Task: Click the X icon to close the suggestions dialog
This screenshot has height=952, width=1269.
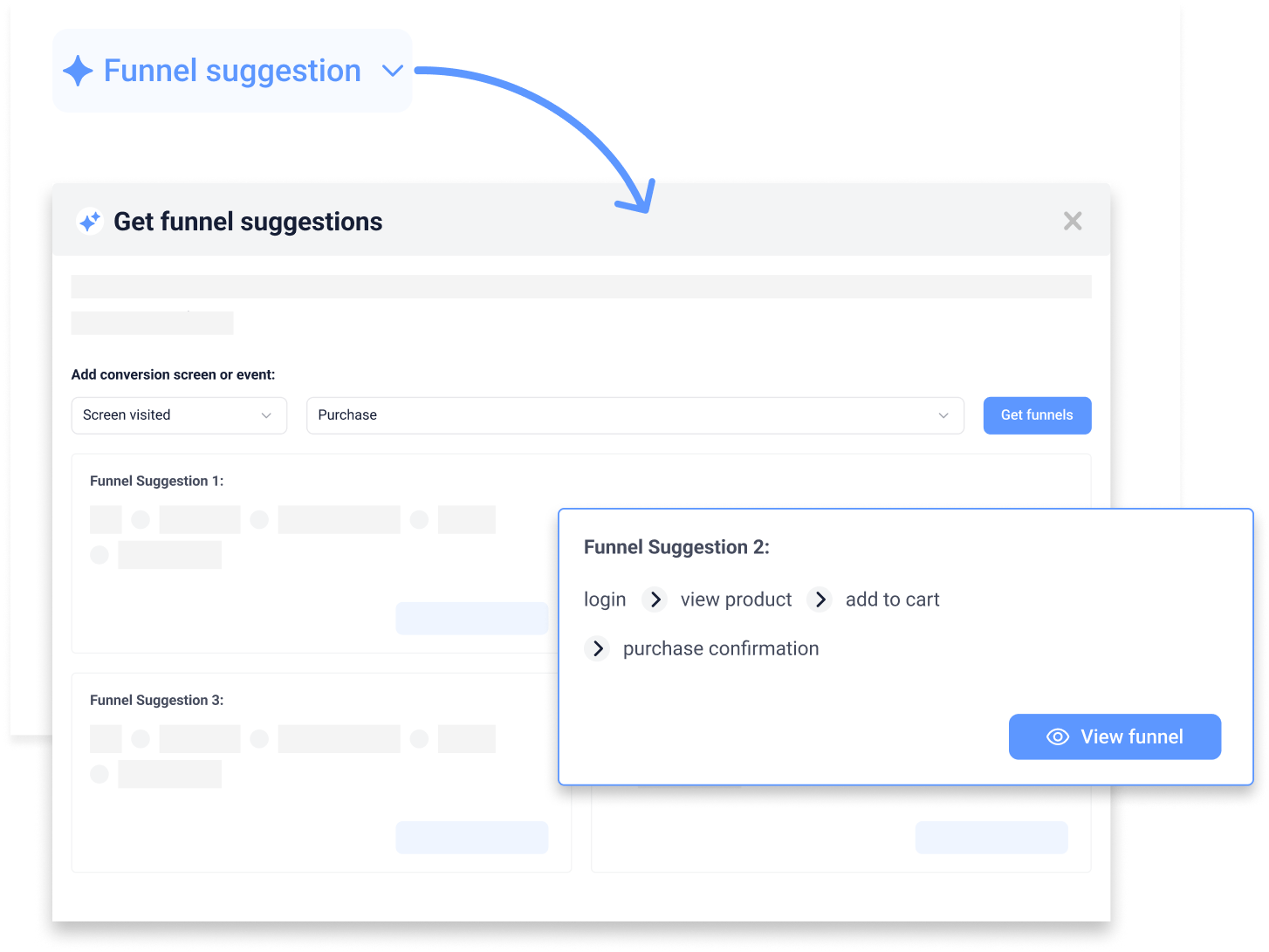Action: click(1073, 221)
